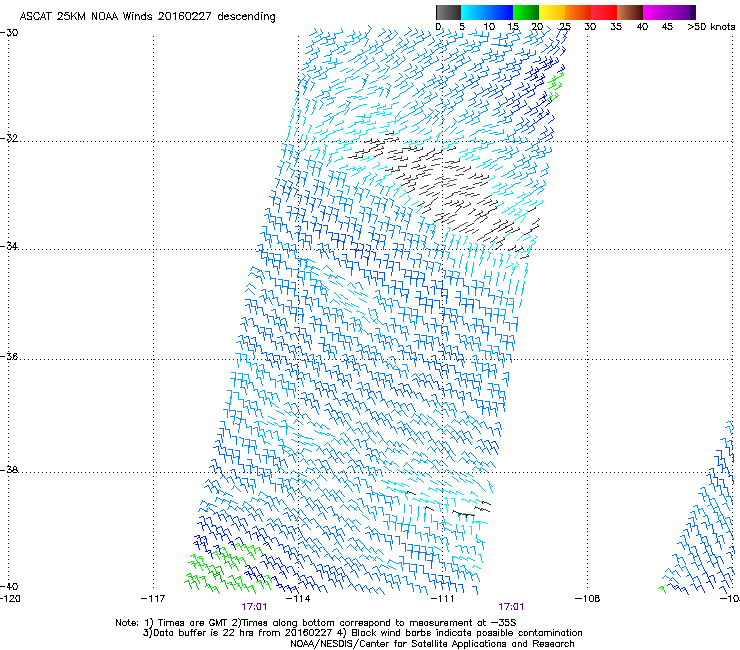Click the '-108' longitude axis label
The height and width of the screenshot is (650, 740).
coord(588,599)
